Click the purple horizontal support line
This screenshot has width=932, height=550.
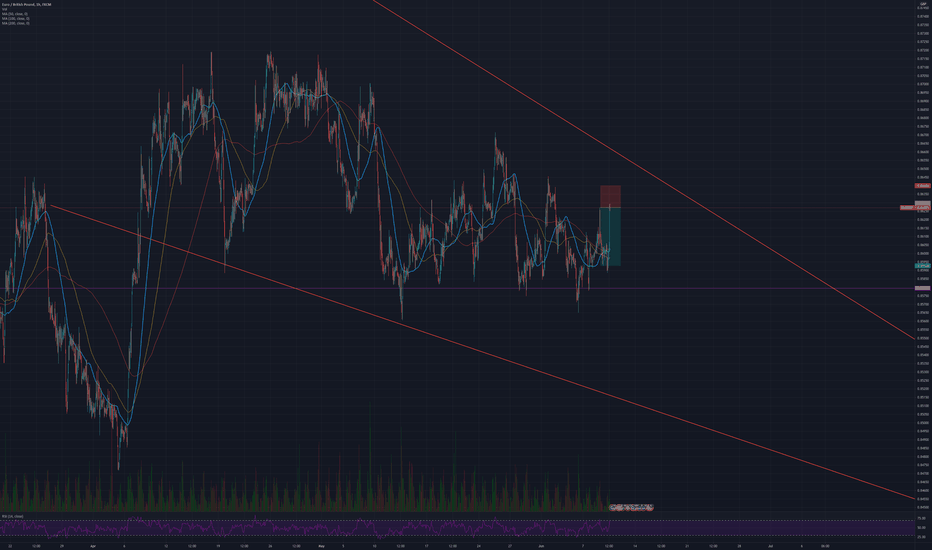click(456, 288)
